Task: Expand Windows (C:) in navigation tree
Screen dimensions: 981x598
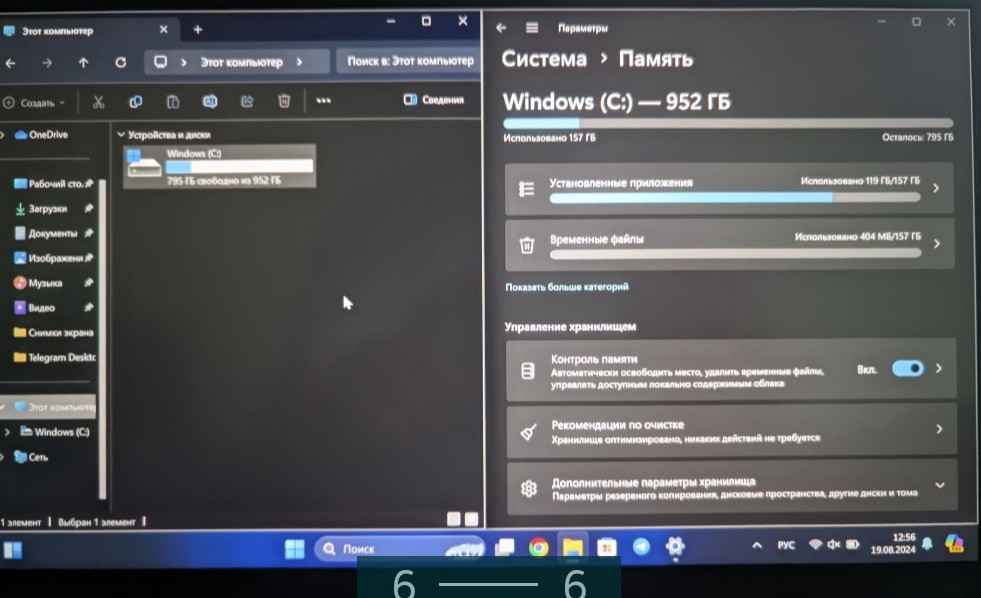Action: click(8, 432)
